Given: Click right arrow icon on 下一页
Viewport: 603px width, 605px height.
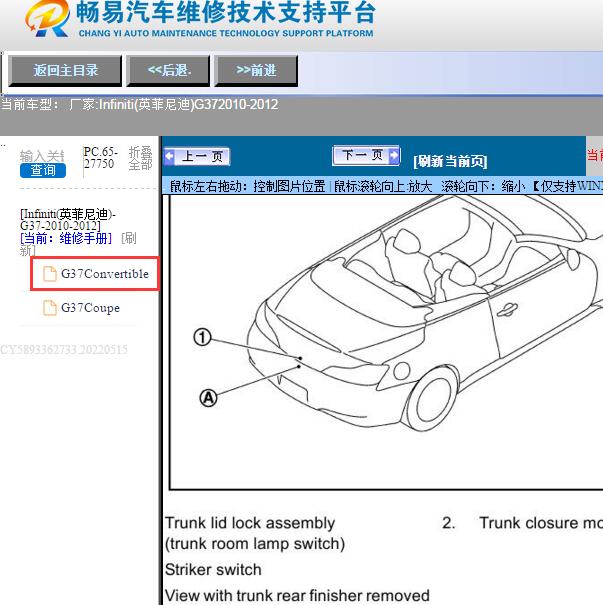Looking at the screenshot, I should pos(394,155).
